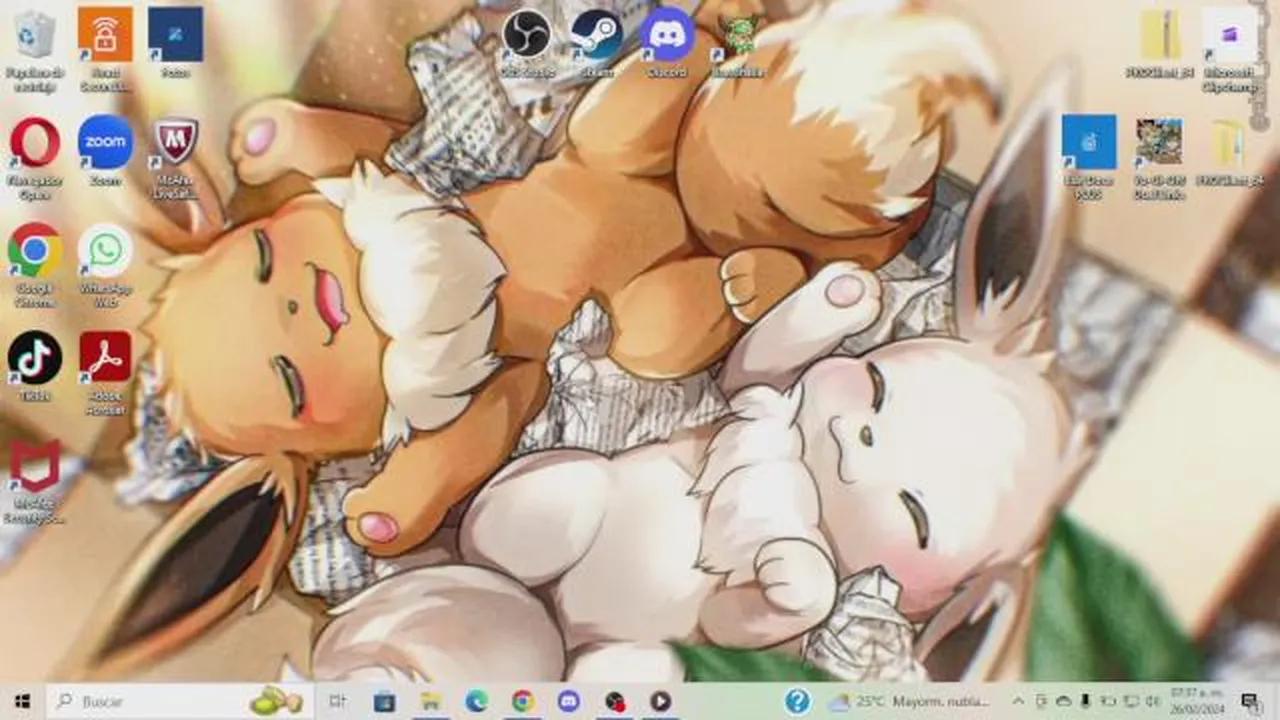Select the zip folder beside Yu-Gi-Oh shortcut
The width and height of the screenshot is (1280, 720).
point(1229,152)
